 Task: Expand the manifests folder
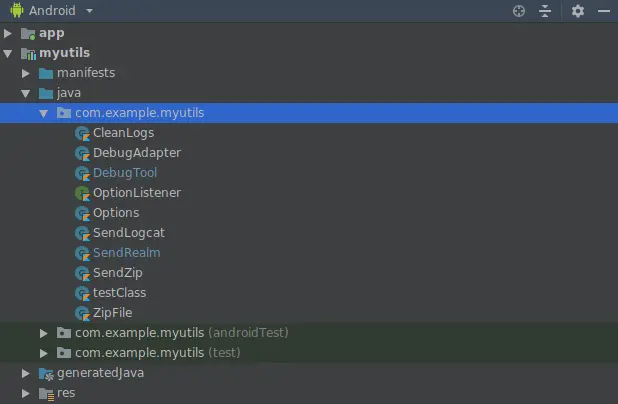pos(27,73)
